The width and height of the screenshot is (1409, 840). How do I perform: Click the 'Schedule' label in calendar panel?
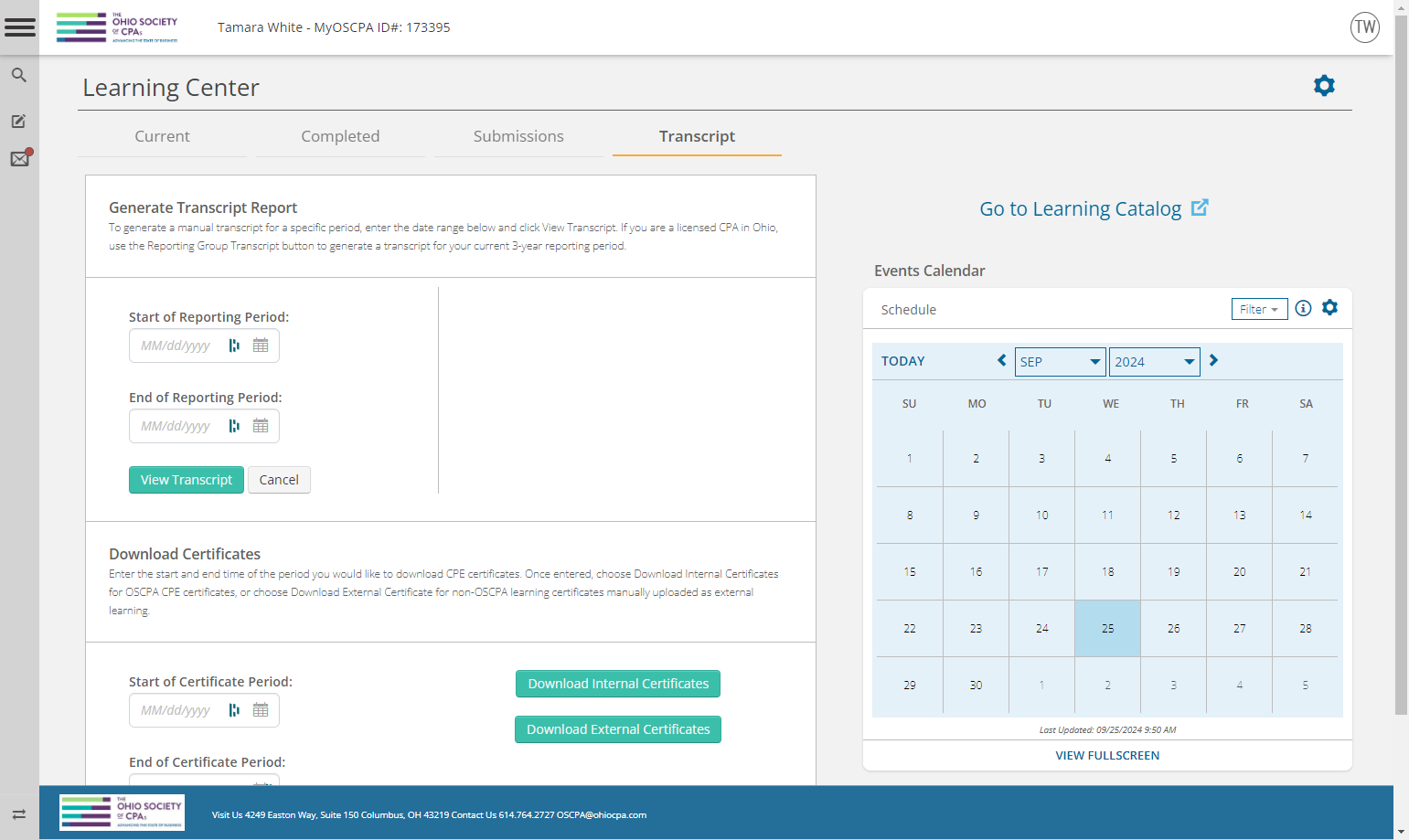click(x=908, y=310)
